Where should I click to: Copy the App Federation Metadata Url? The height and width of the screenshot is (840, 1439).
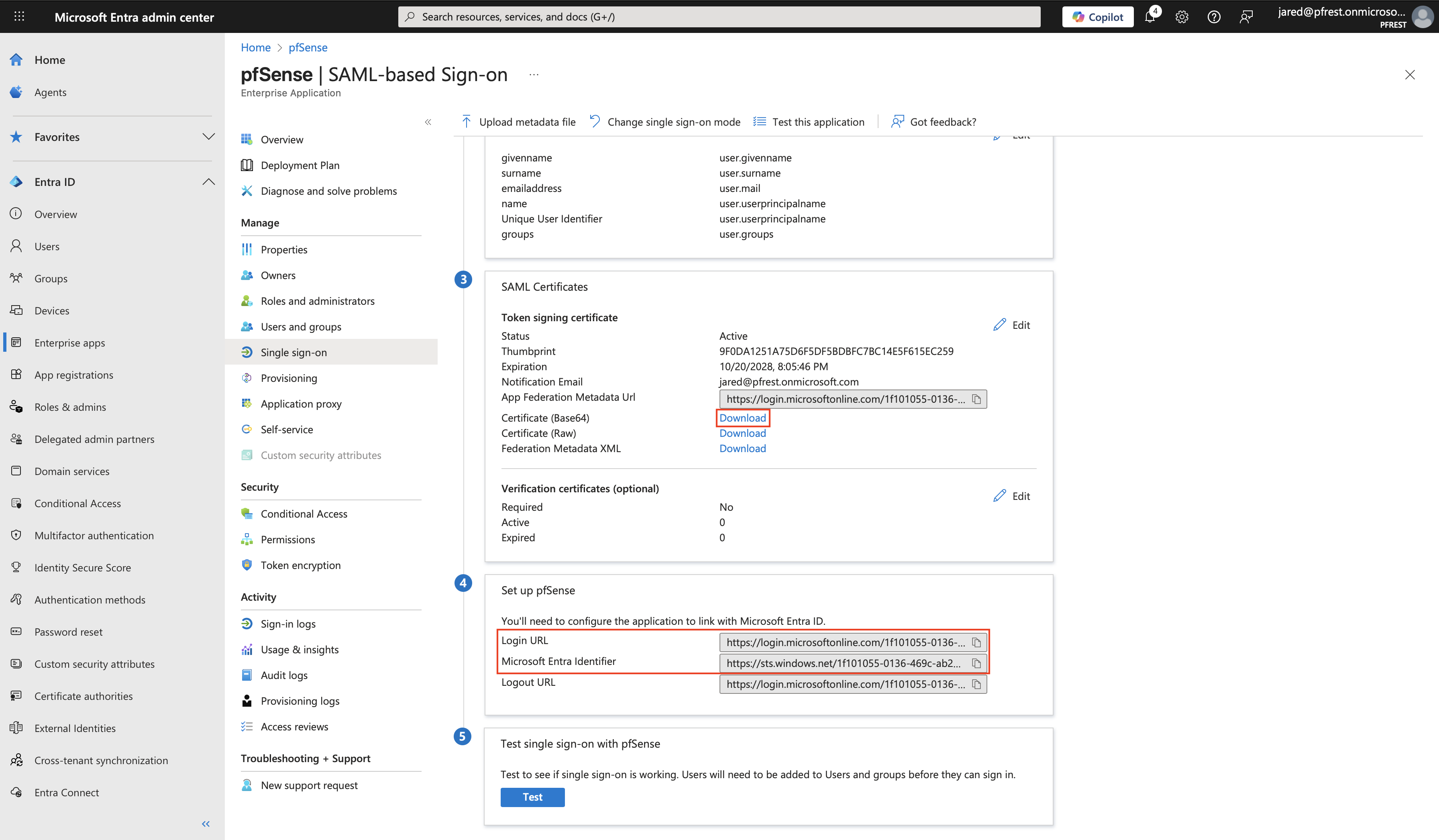coord(976,399)
